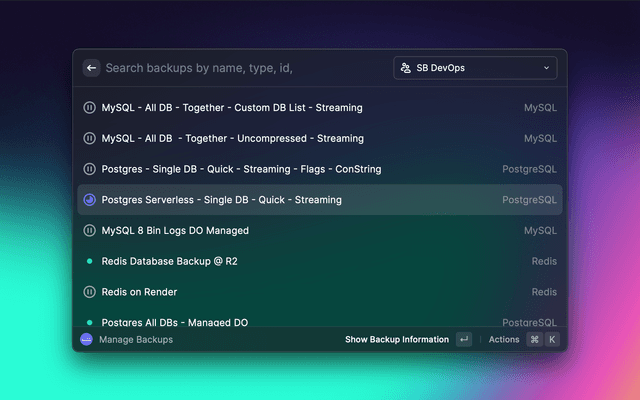Select MySQL All DB Custom DB List backup
Image resolution: width=640 pixels, height=400 pixels.
tap(232, 107)
